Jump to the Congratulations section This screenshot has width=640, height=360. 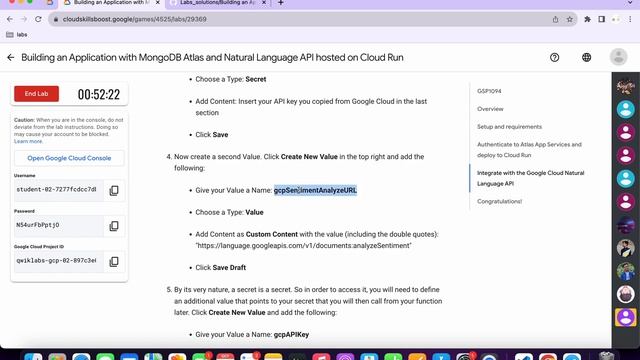(500, 201)
